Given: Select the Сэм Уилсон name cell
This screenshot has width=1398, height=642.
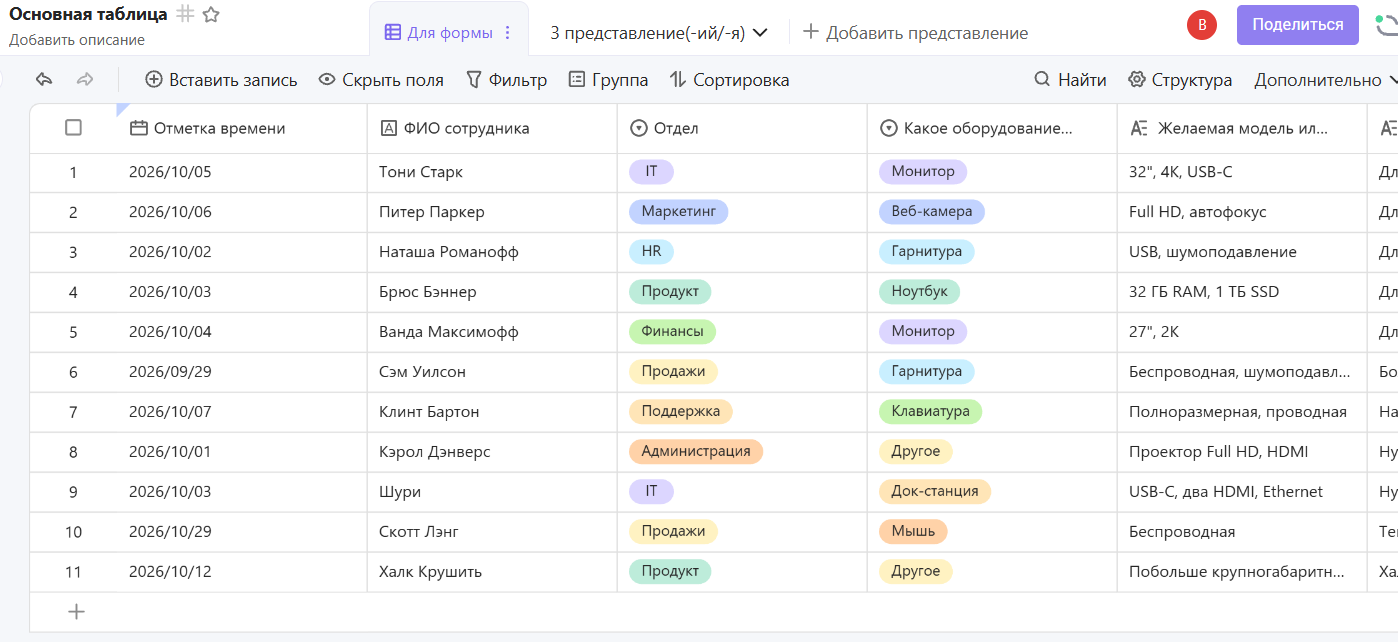Looking at the screenshot, I should [492, 372].
